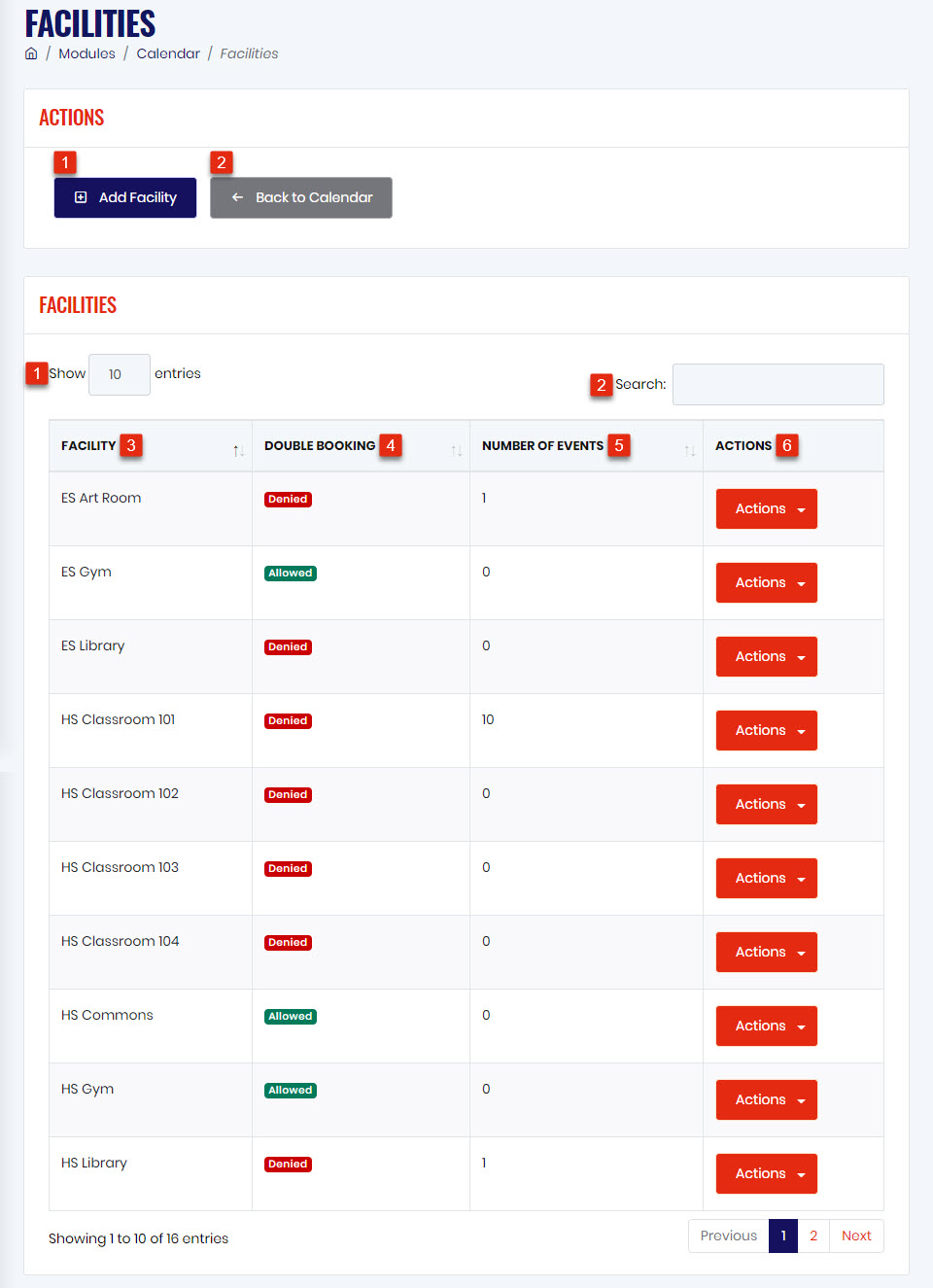The height and width of the screenshot is (1288, 933).
Task: Click the Double Booking sort arrows icon
Action: point(456,450)
